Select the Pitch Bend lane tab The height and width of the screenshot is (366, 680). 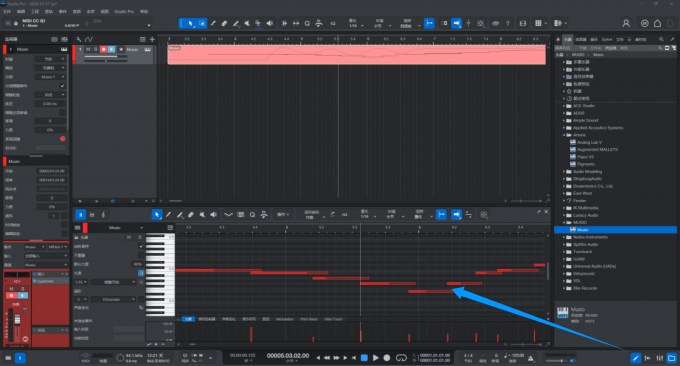tap(309, 319)
